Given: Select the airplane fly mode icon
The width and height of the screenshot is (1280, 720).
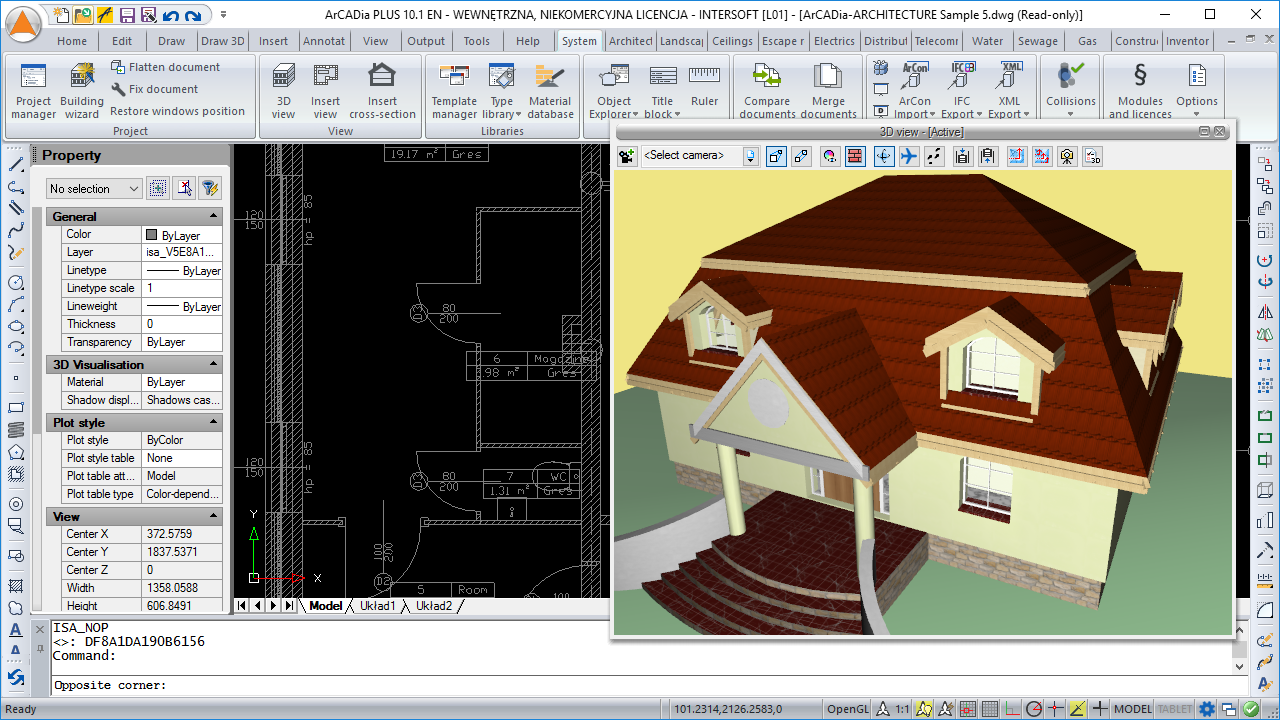Looking at the screenshot, I should [908, 156].
